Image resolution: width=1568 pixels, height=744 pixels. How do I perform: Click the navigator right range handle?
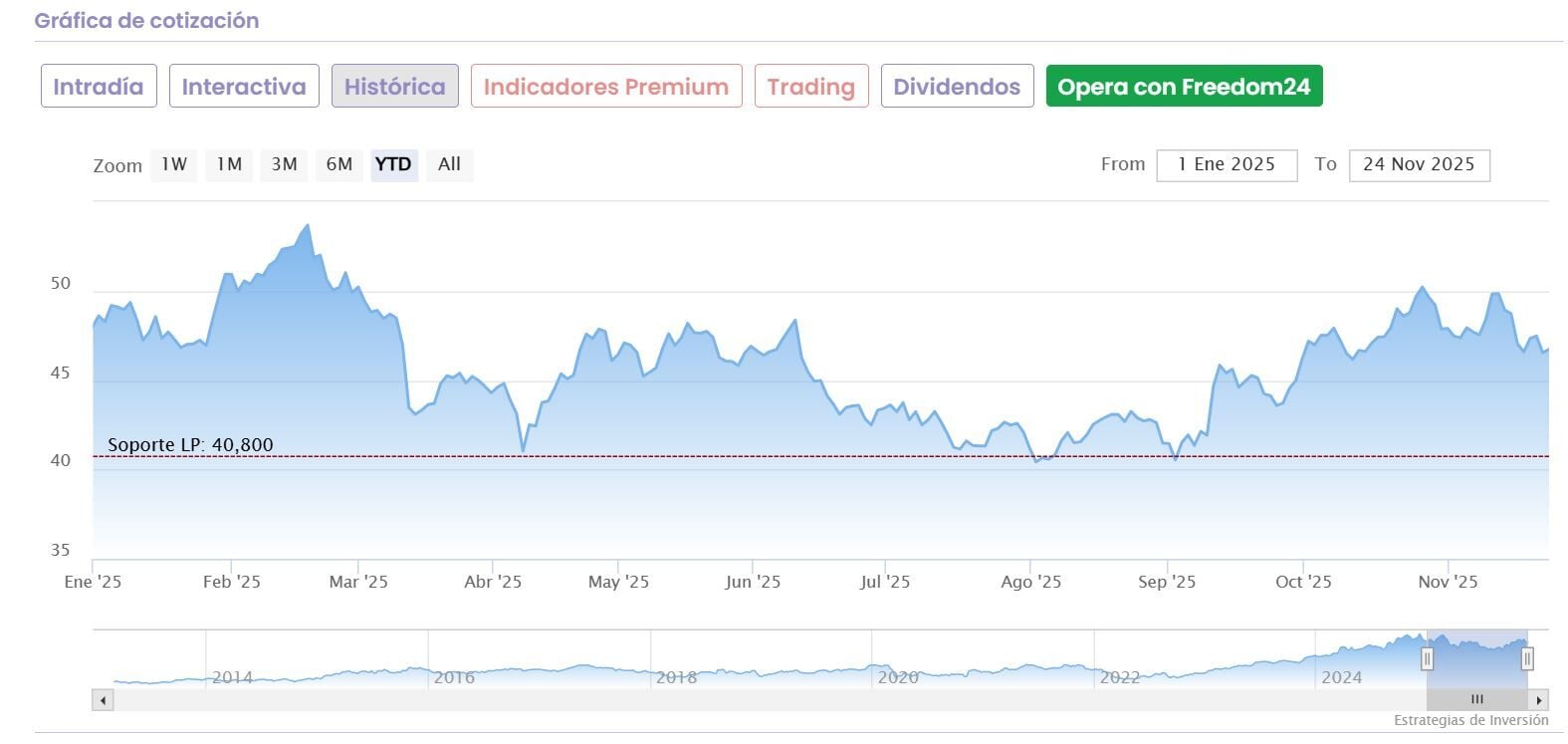(x=1527, y=658)
